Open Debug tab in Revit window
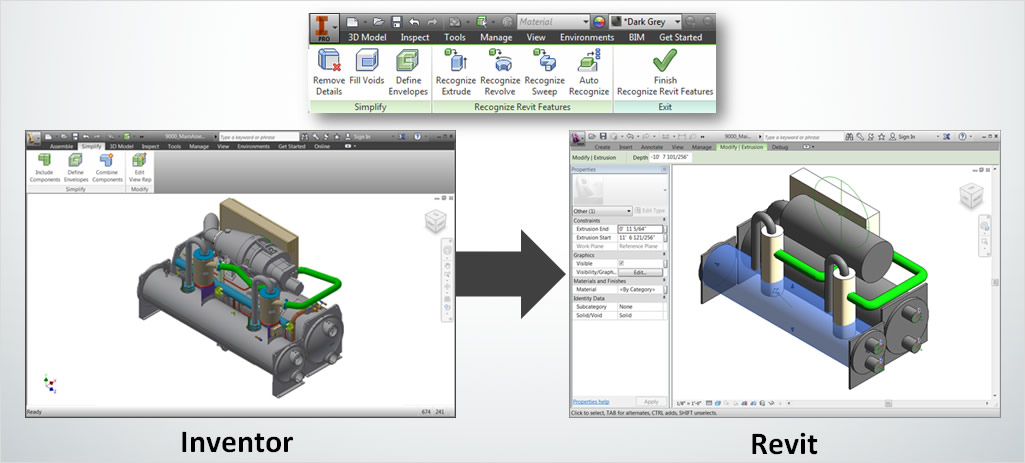Screen dimensions: 1025x463 [779, 147]
